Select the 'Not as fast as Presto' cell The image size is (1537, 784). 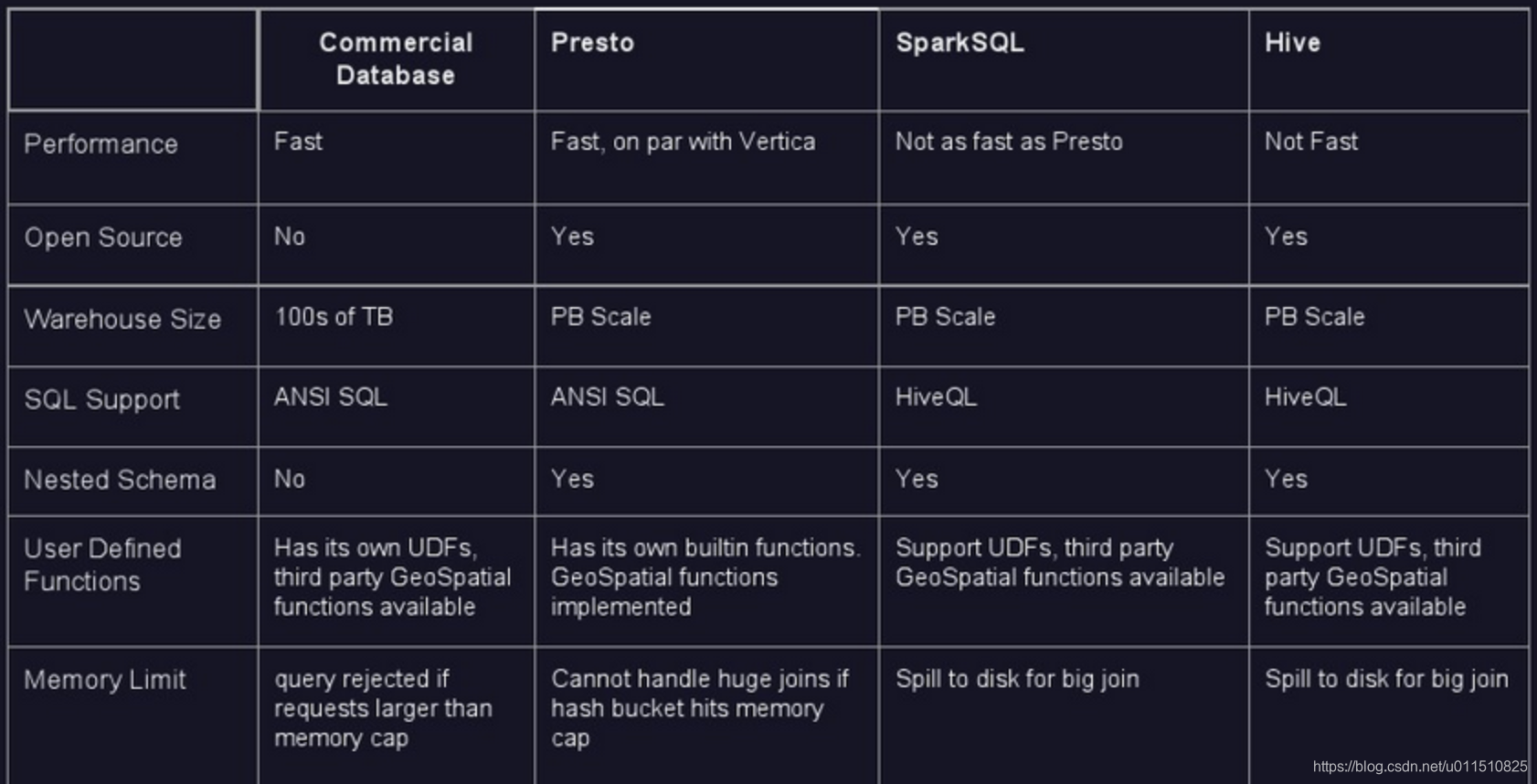tap(1064, 157)
